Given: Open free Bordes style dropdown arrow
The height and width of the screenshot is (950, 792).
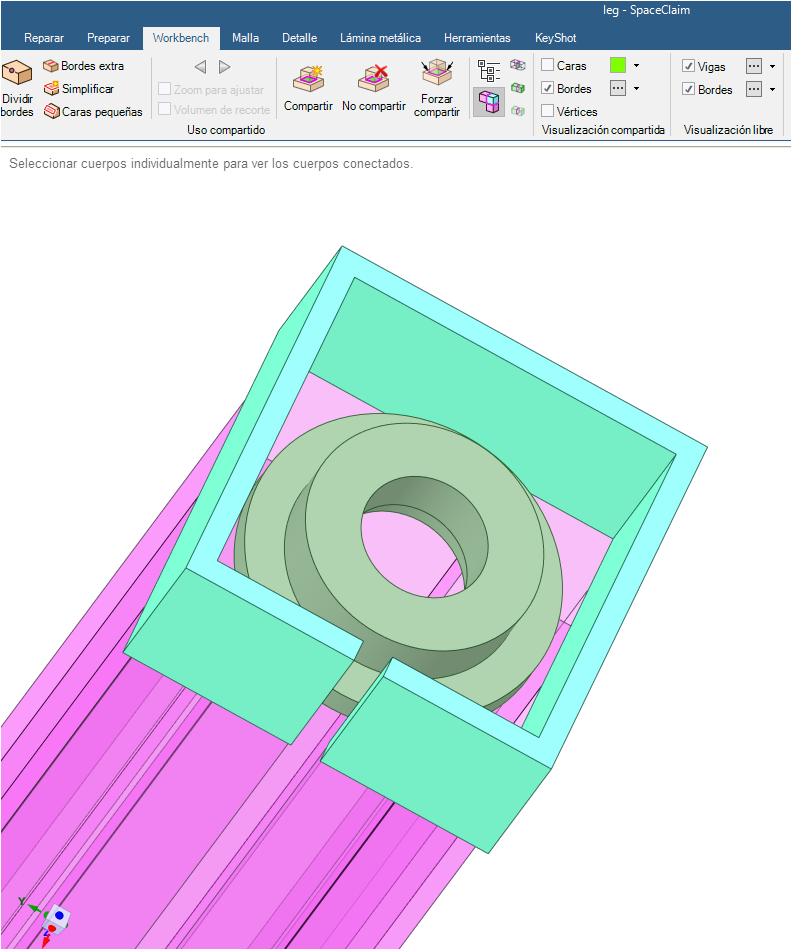Looking at the screenshot, I should (773, 90).
